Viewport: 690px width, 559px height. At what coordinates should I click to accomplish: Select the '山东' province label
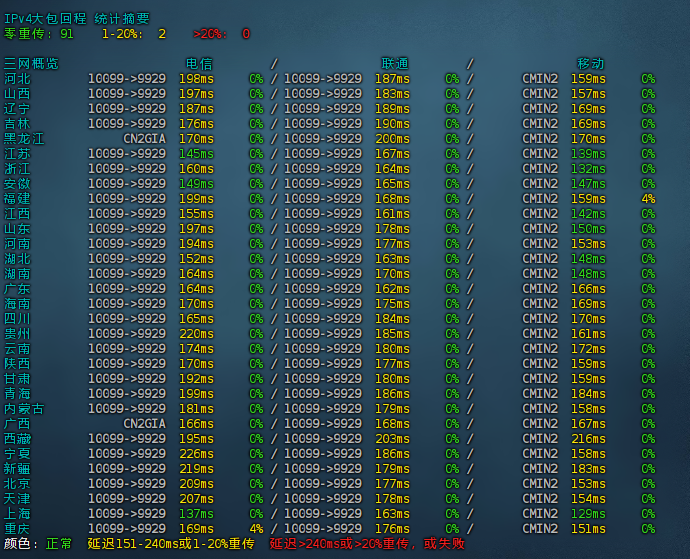pyautogui.click(x=17, y=228)
